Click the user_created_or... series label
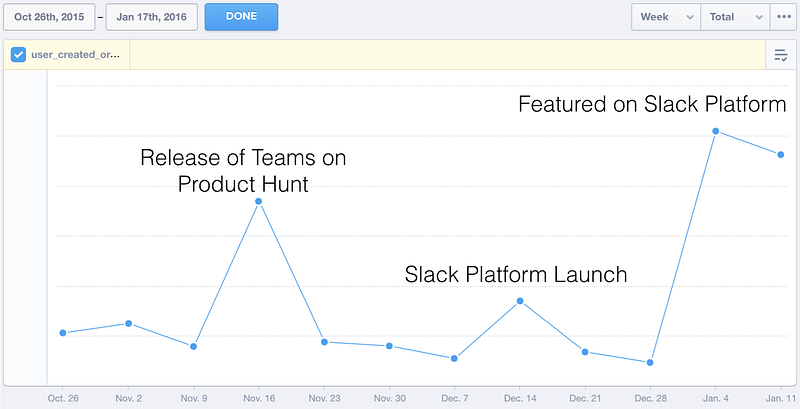Screen dimensions: 800x409 76,55
